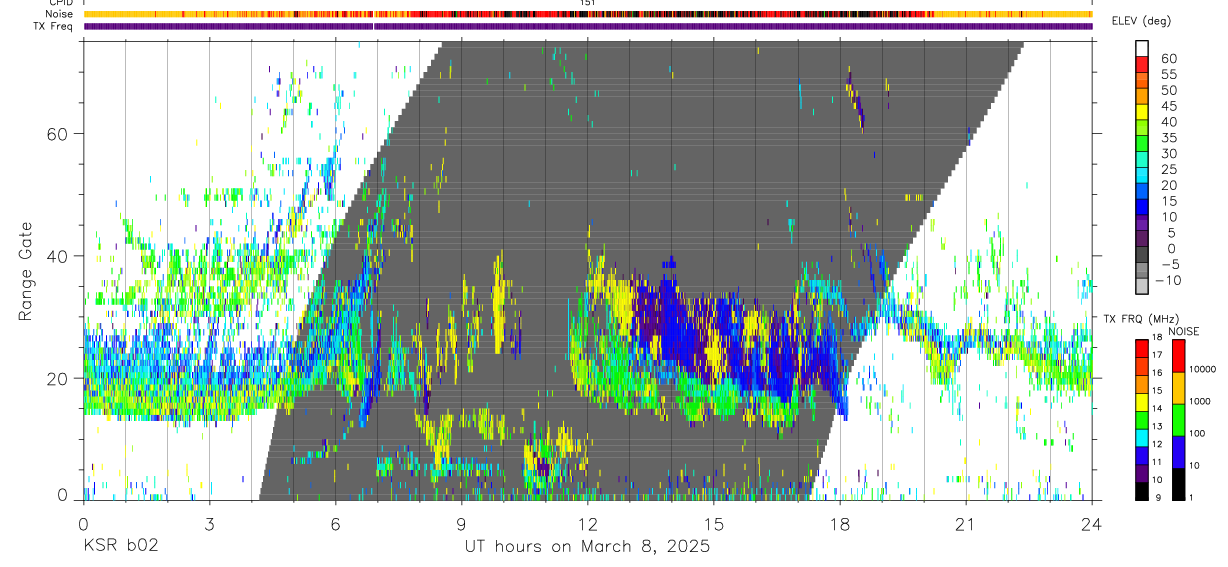
Task: Click the '25' elevation scale label
Action: [1167, 169]
